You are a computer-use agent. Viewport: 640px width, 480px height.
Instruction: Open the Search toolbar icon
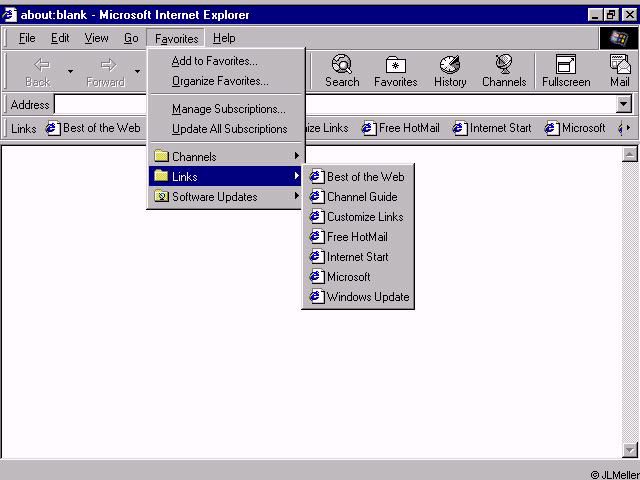pyautogui.click(x=342, y=64)
